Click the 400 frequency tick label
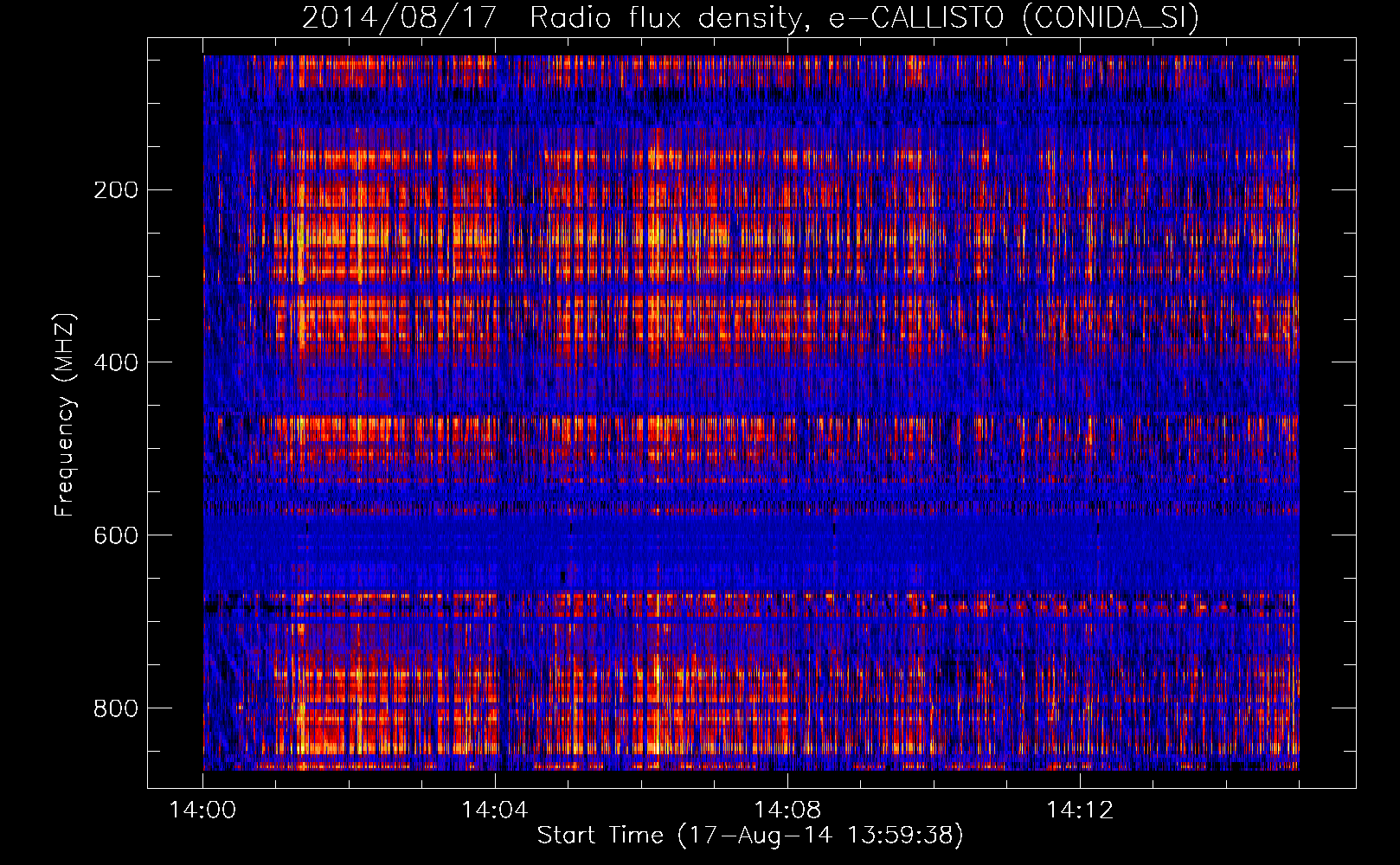 pyautogui.click(x=116, y=362)
